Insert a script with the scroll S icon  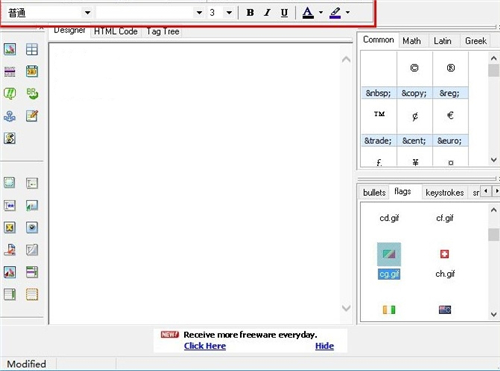(10, 138)
